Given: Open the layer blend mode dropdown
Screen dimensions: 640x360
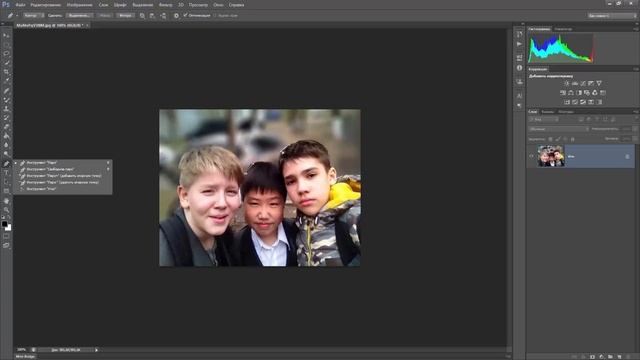Looking at the screenshot, I should tap(559, 129).
